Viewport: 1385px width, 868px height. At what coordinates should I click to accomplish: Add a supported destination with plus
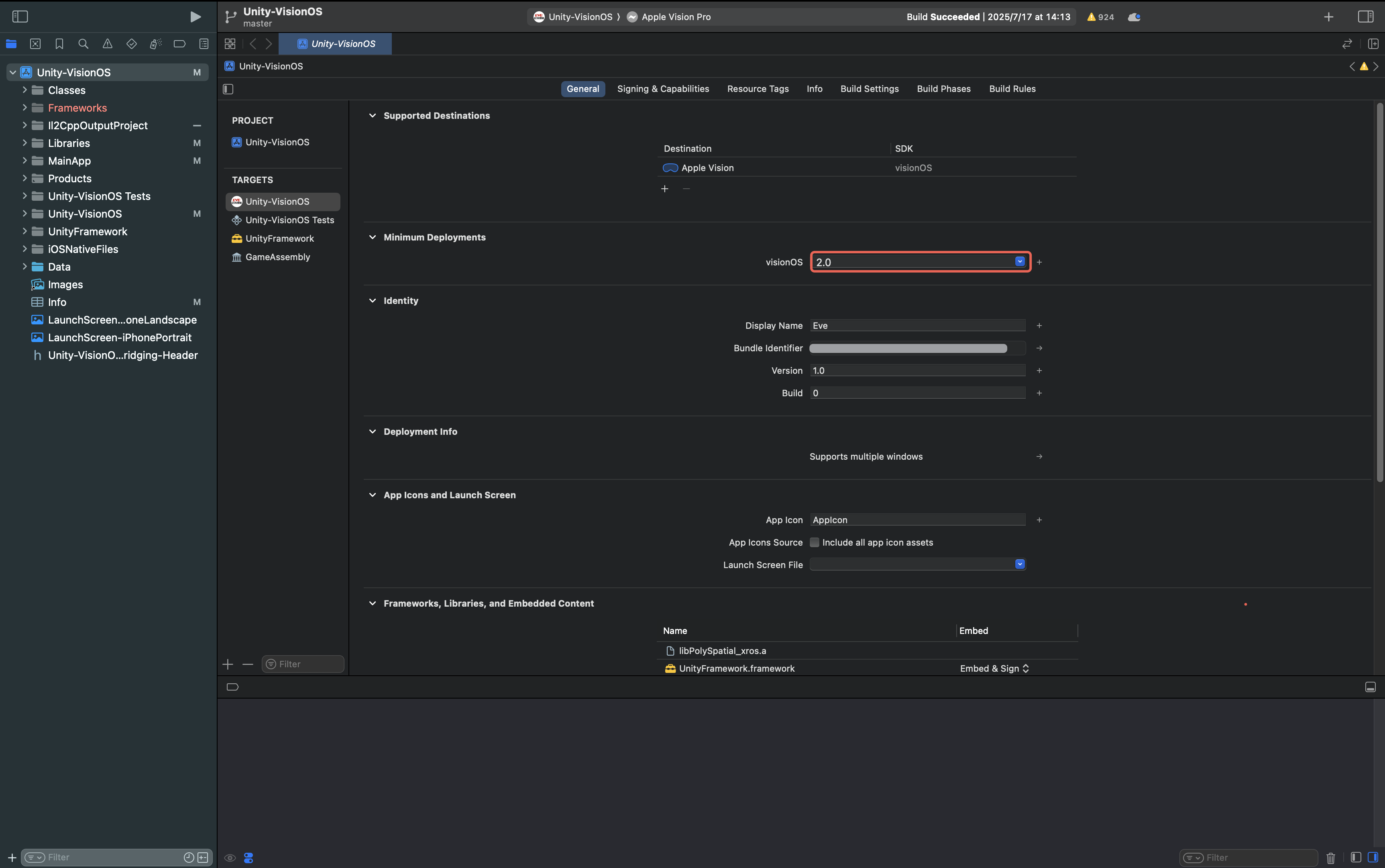(665, 189)
